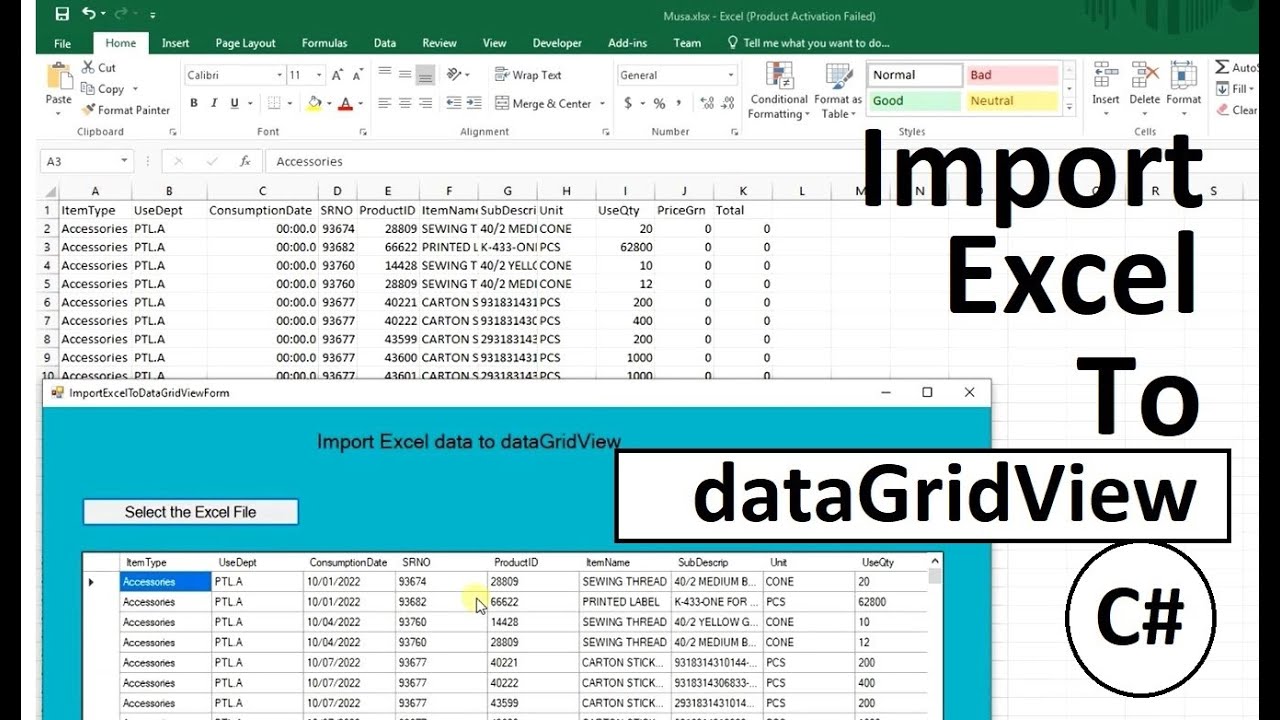Toggle Wrap Text
Viewport: 1280px width, 720px height.
[x=529, y=75]
